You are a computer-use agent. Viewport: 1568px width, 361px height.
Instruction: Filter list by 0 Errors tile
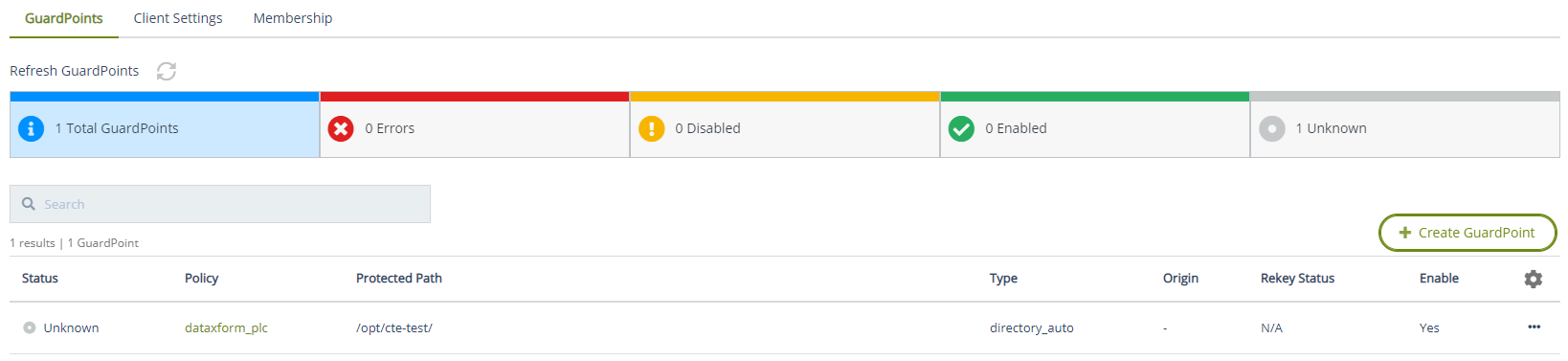click(475, 124)
